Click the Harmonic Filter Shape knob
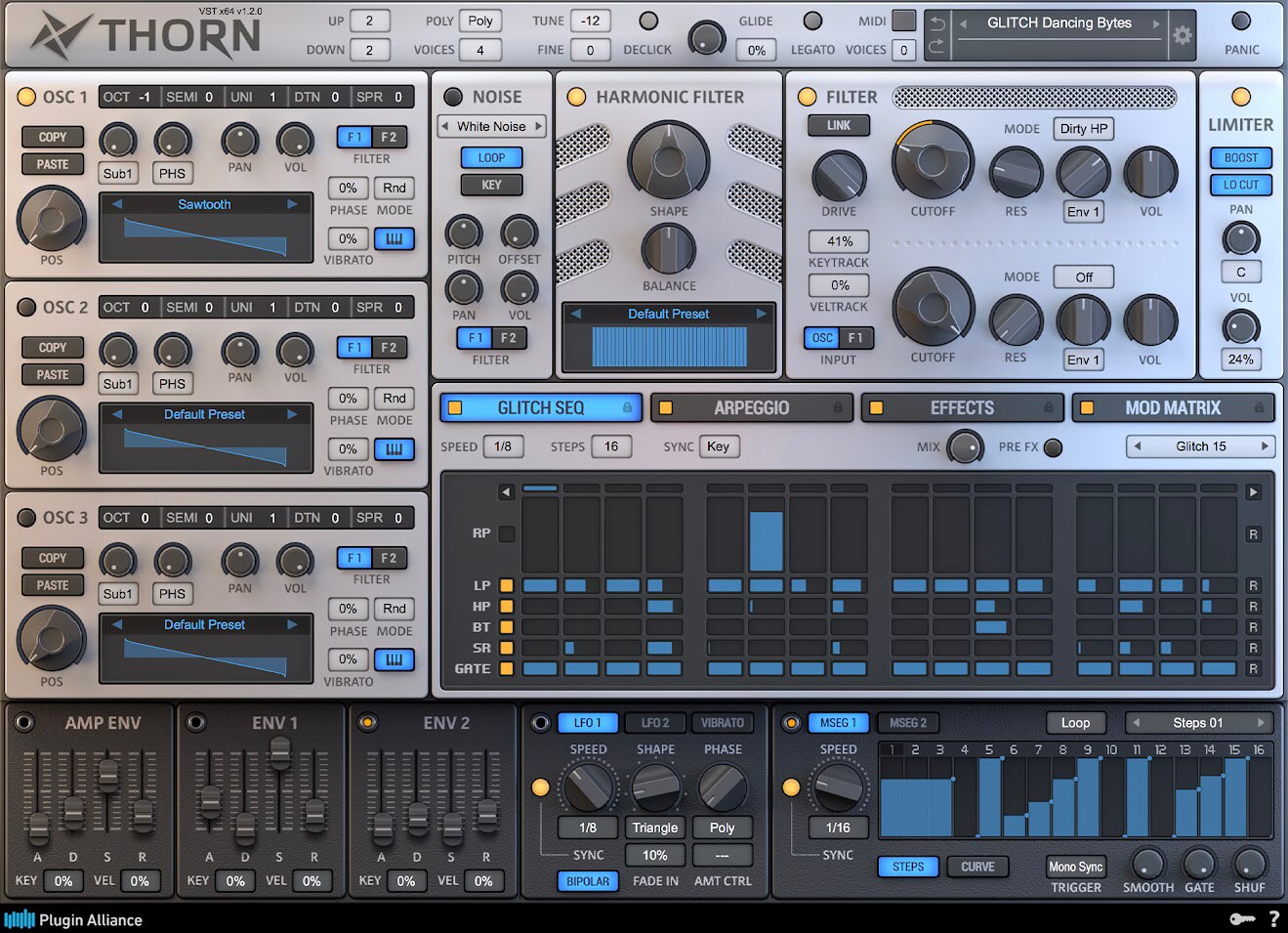Screen dimensions: 1288x933 (669, 161)
